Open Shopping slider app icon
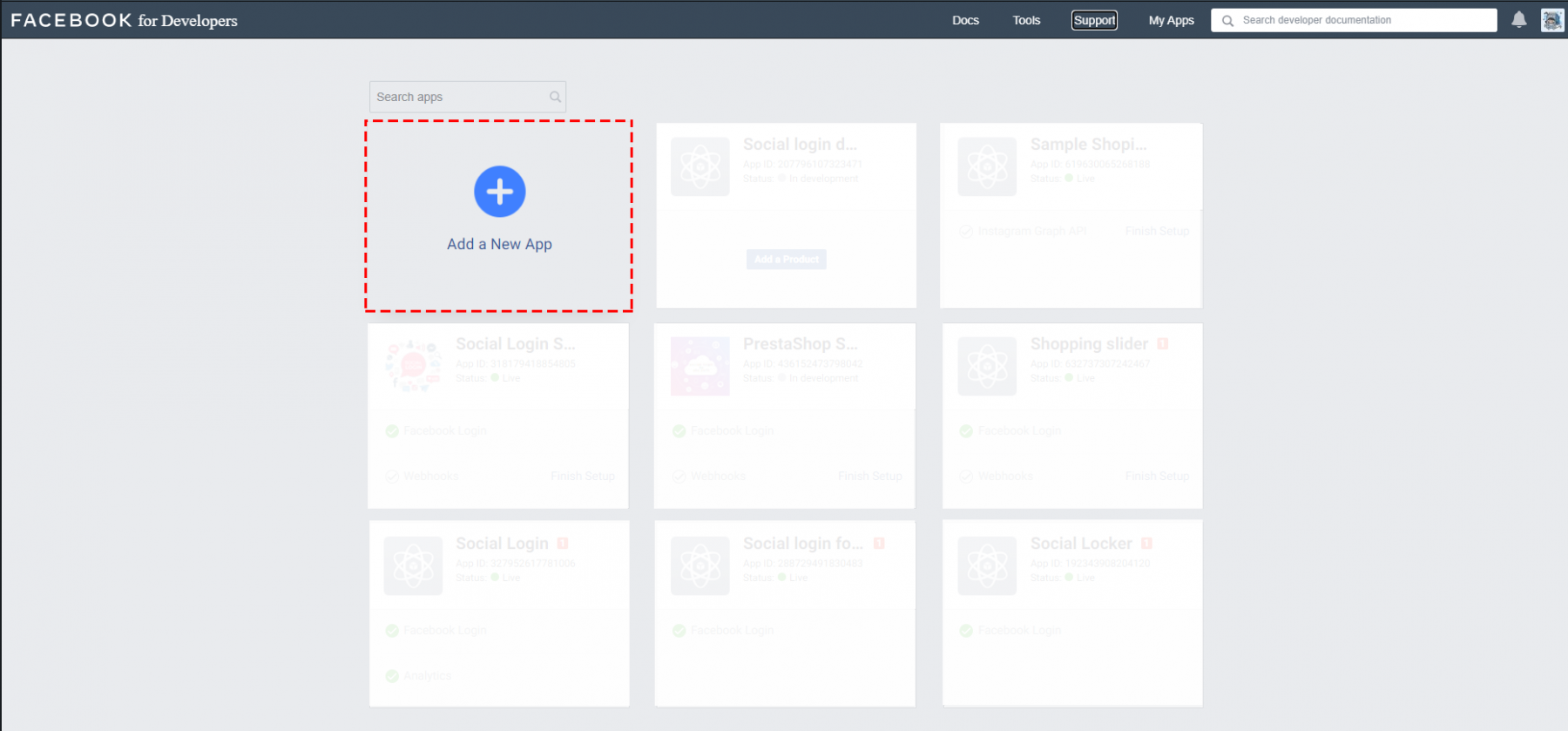The width and height of the screenshot is (1568, 731). [x=987, y=366]
